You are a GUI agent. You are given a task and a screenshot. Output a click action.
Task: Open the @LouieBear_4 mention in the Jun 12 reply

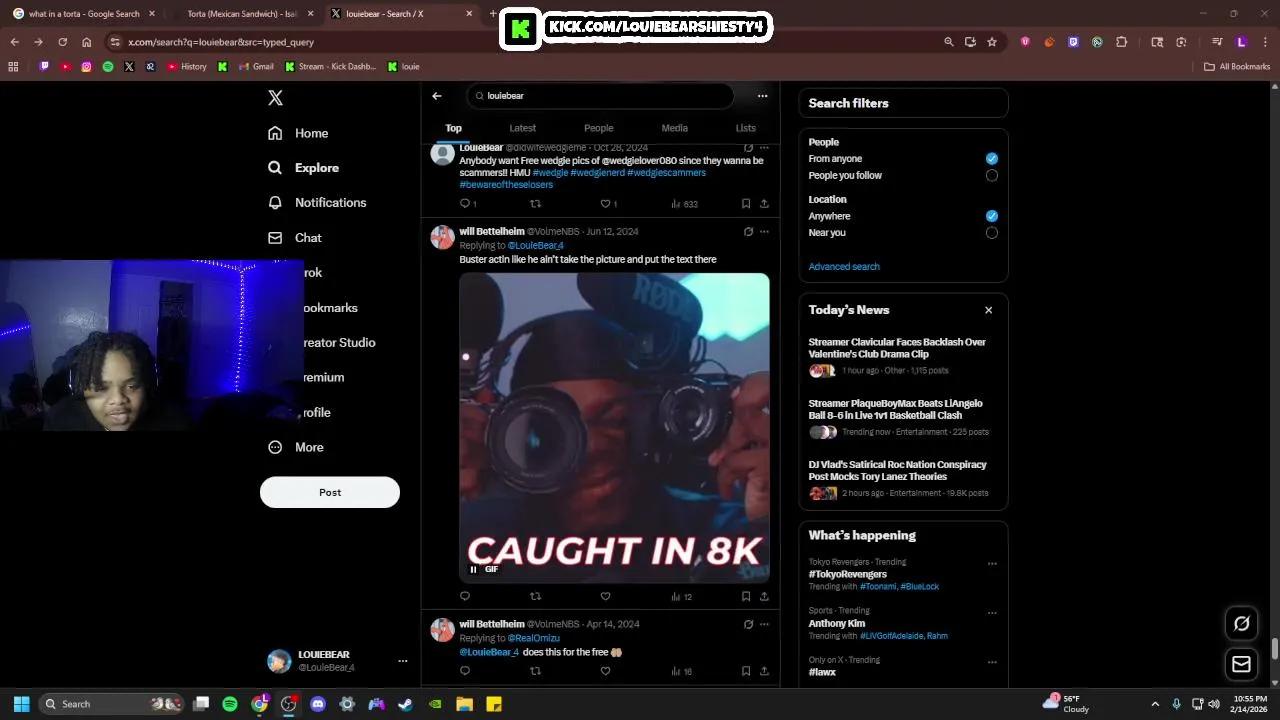click(x=535, y=245)
